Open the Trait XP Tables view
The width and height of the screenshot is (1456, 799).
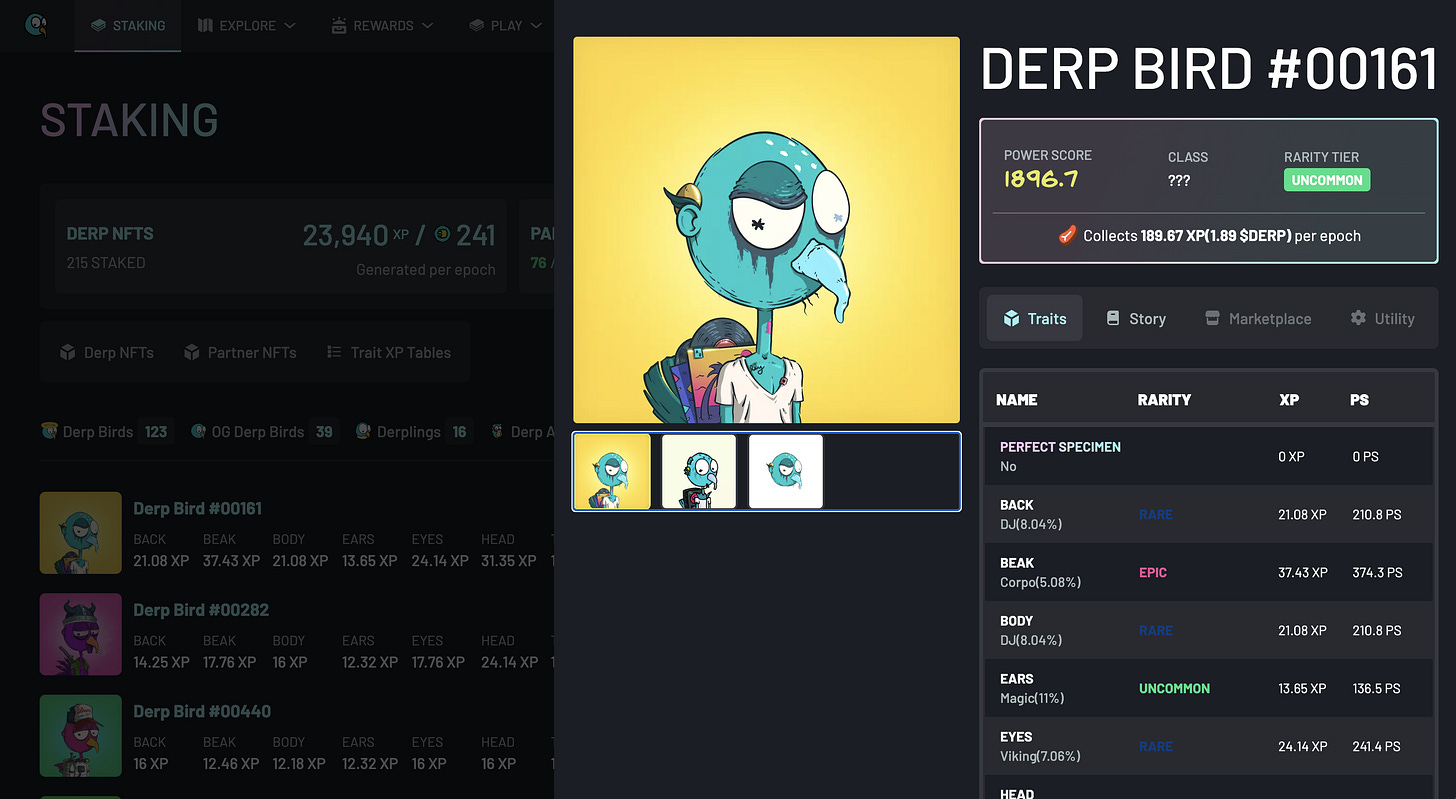point(389,353)
